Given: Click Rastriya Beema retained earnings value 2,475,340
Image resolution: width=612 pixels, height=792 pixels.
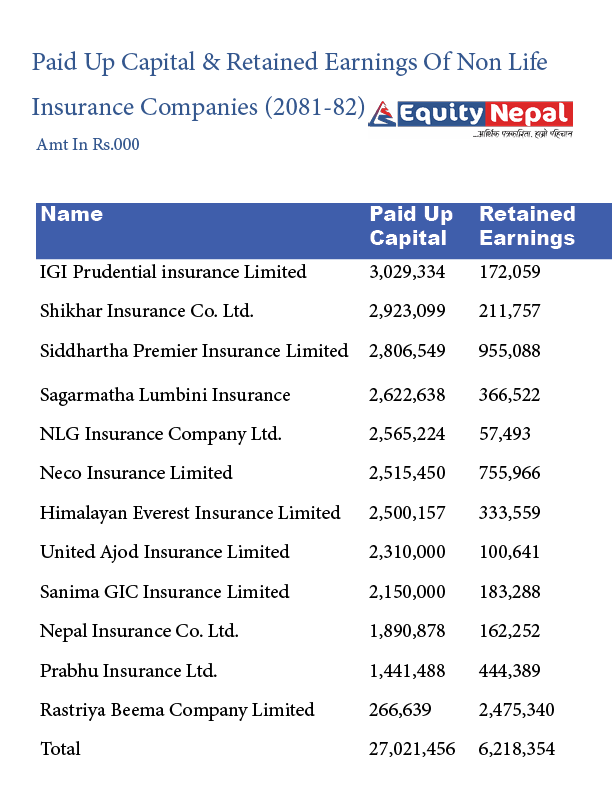Looking at the screenshot, I should click(x=517, y=710).
